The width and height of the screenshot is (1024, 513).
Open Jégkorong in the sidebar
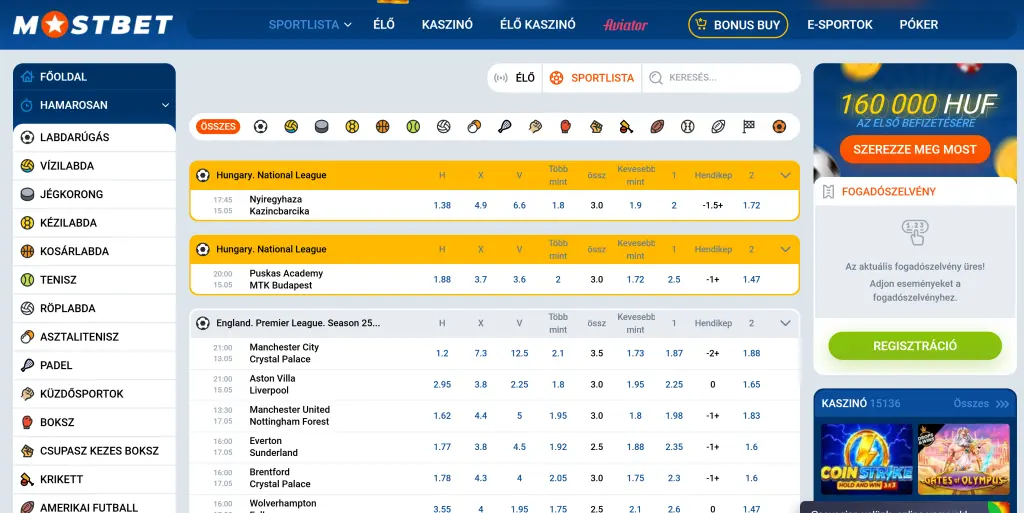[x=94, y=194]
